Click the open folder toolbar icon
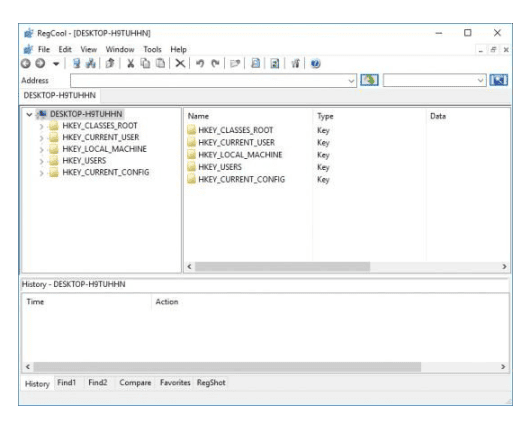530x421 pixels. (x=235, y=64)
